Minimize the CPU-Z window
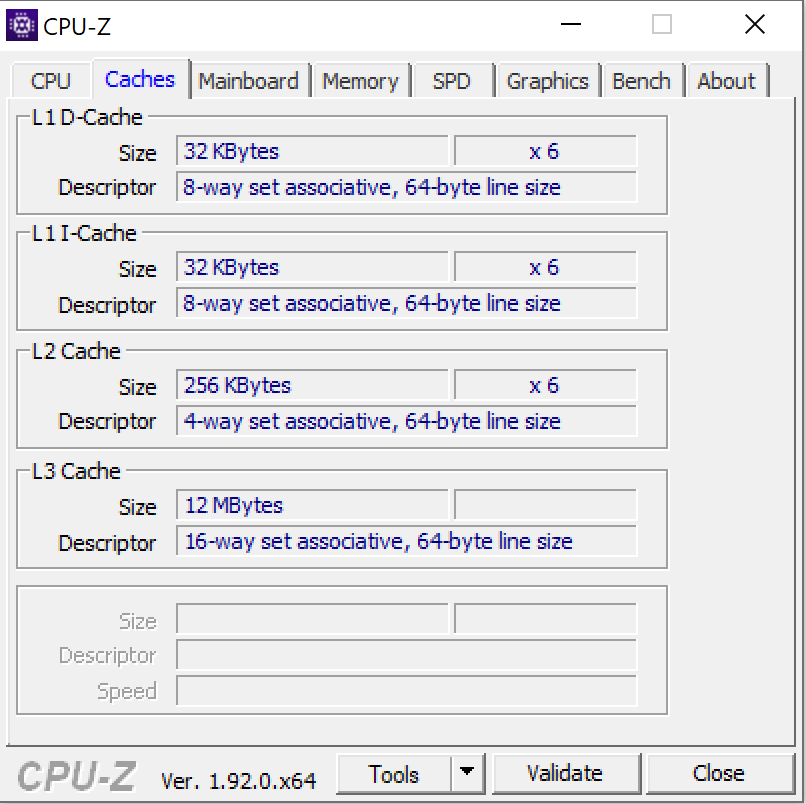Image resolution: width=806 pixels, height=804 pixels. 571,24
